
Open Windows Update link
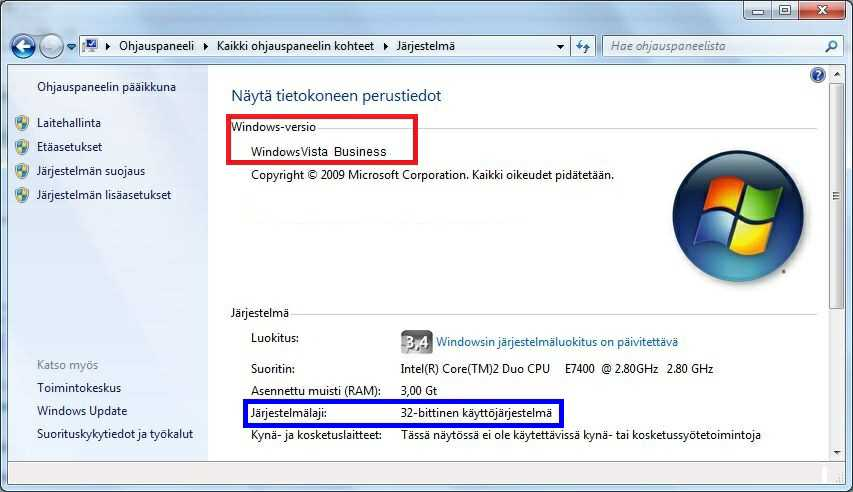click(82, 411)
